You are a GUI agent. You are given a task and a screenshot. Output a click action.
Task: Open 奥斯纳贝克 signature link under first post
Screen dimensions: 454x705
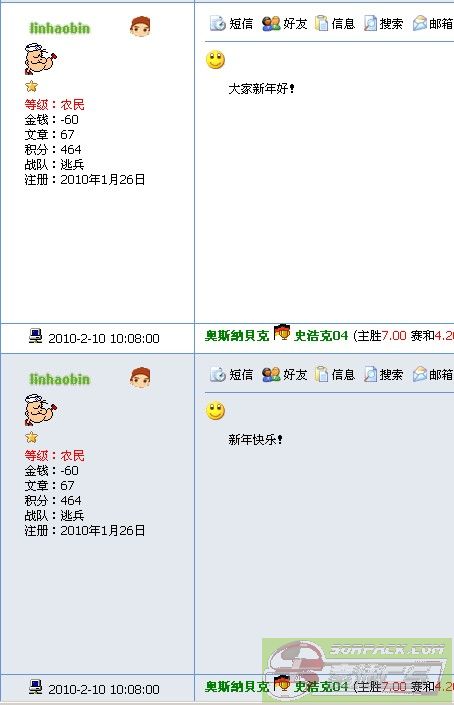point(237,336)
